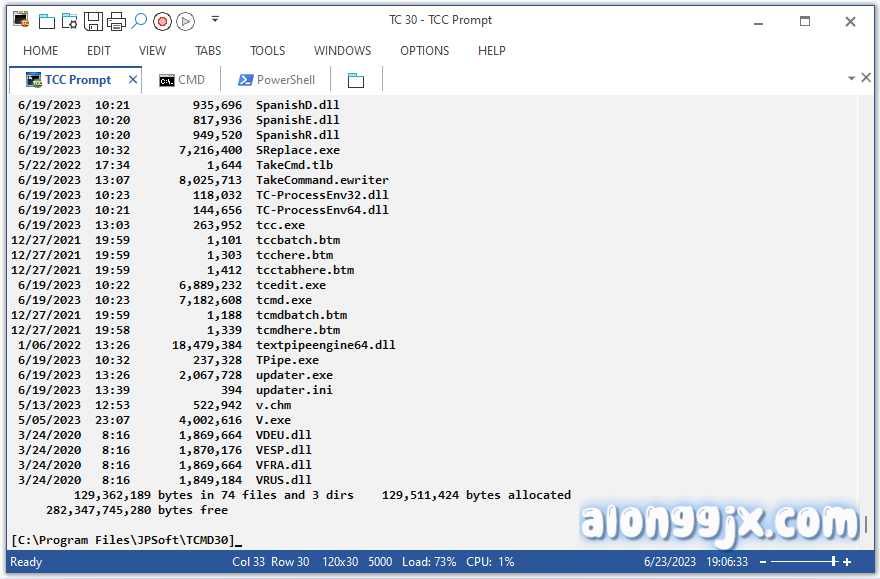This screenshot has height=579, width=880.
Task: Open the HOME menu
Action: (x=41, y=51)
